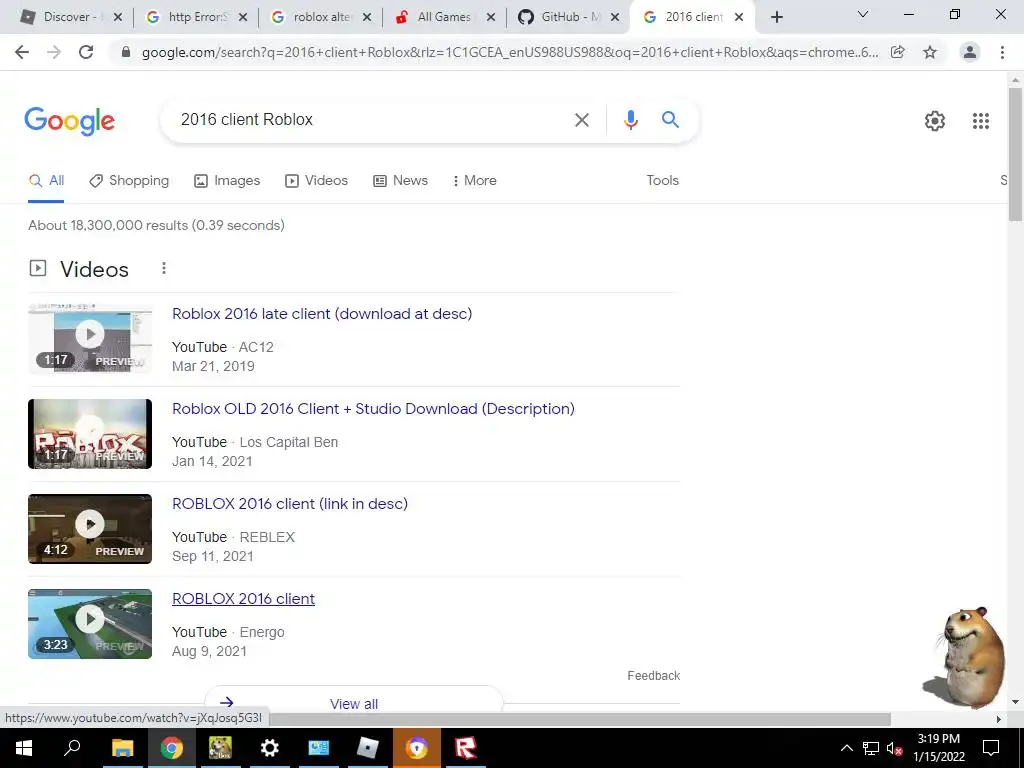Open the Chrome profile avatar menu
The width and height of the screenshot is (1024, 768).
tap(970, 52)
